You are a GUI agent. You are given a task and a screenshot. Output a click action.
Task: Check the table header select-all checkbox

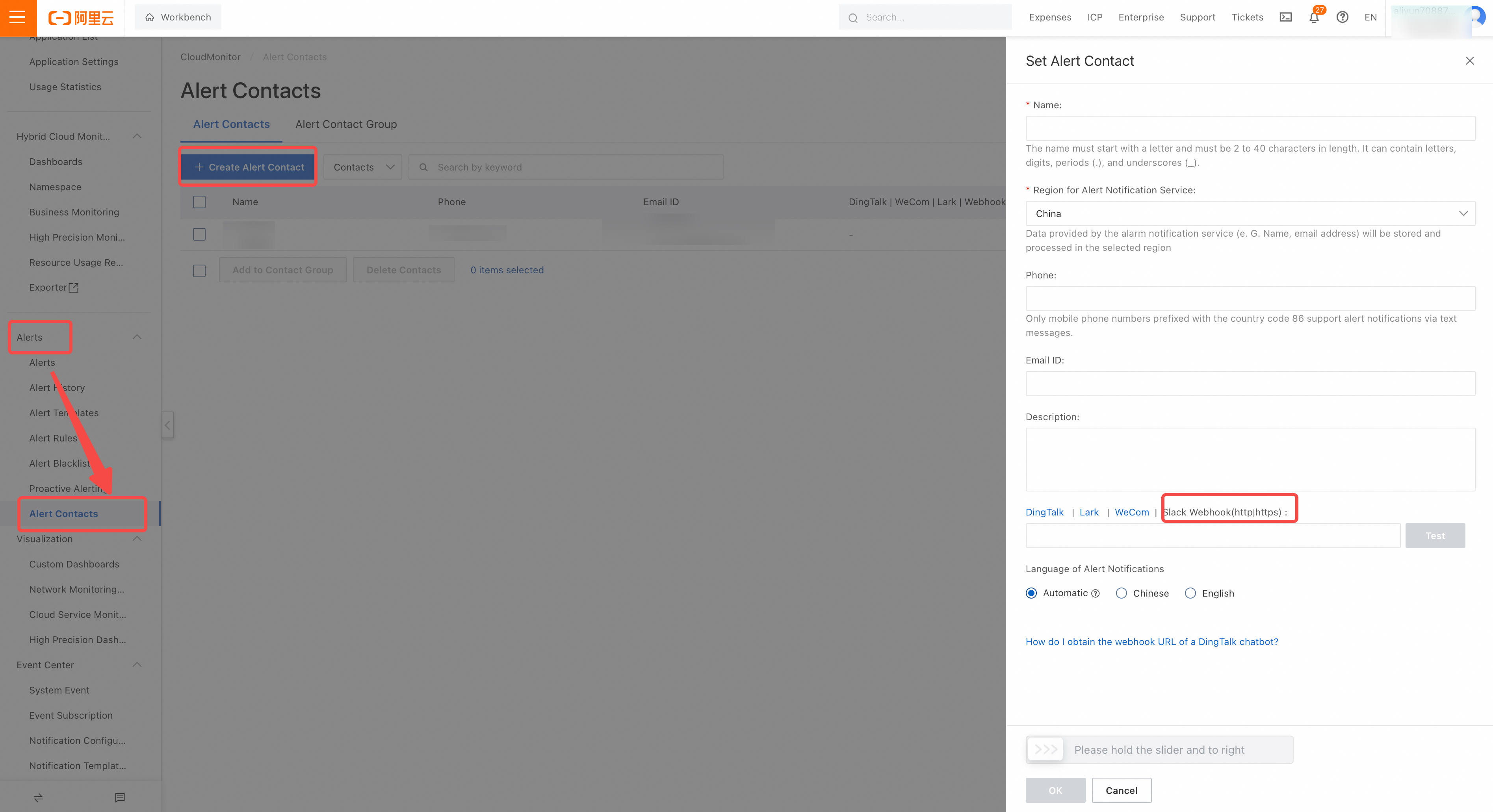[199, 202]
